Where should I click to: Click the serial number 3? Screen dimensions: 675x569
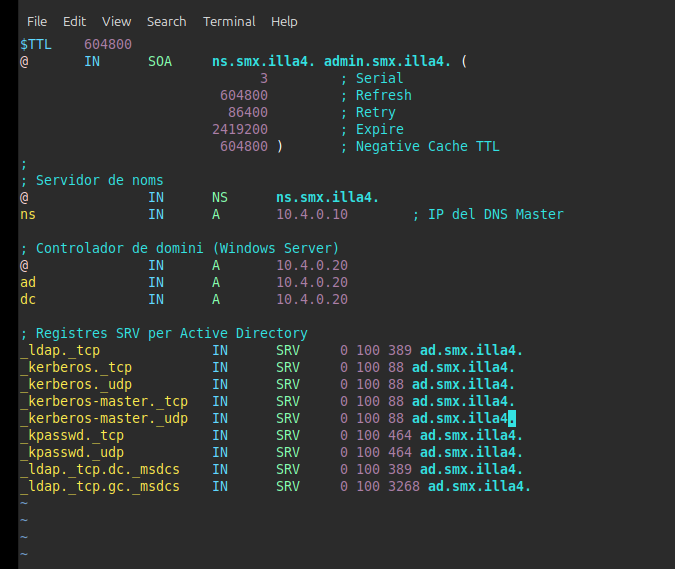[264, 79]
